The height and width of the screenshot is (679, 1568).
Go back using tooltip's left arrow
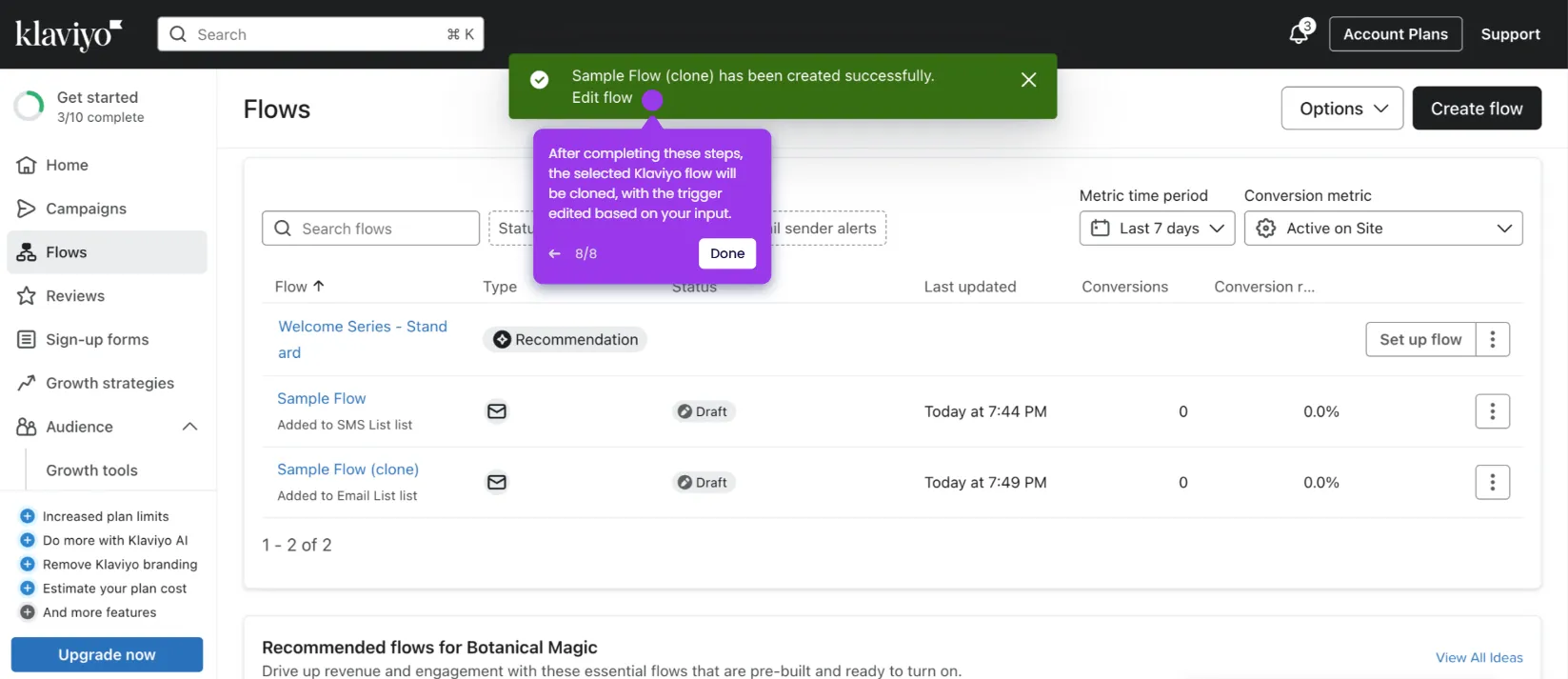point(555,253)
